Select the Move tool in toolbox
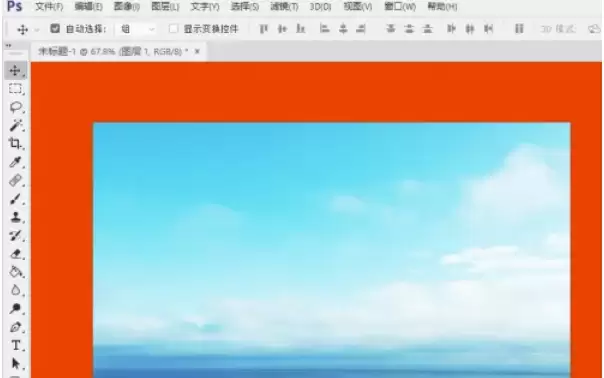The image size is (604, 378). (15, 71)
